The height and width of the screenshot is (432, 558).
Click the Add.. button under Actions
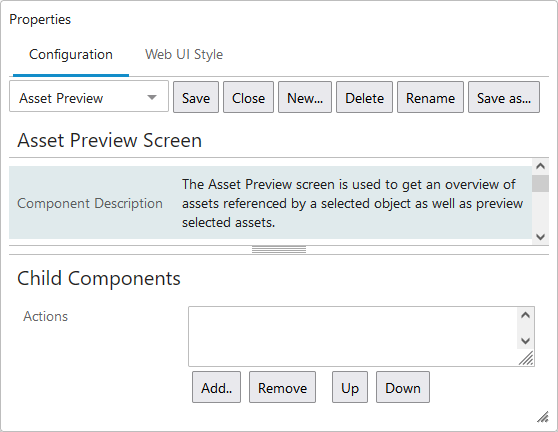(x=216, y=387)
